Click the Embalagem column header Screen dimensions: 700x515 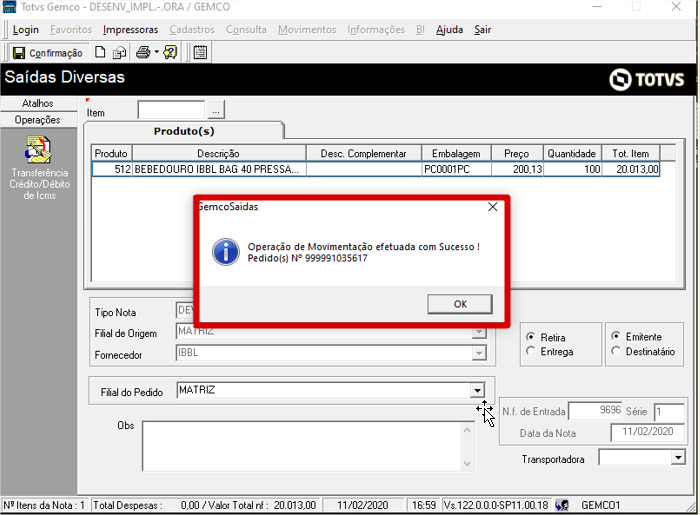456,154
